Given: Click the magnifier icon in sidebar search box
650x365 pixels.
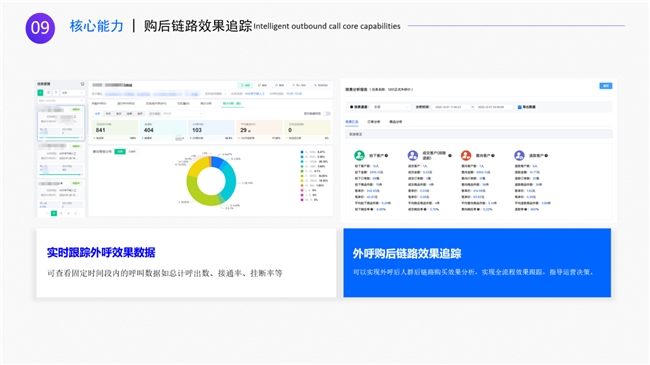Looking at the screenshot, I should [x=82, y=101].
